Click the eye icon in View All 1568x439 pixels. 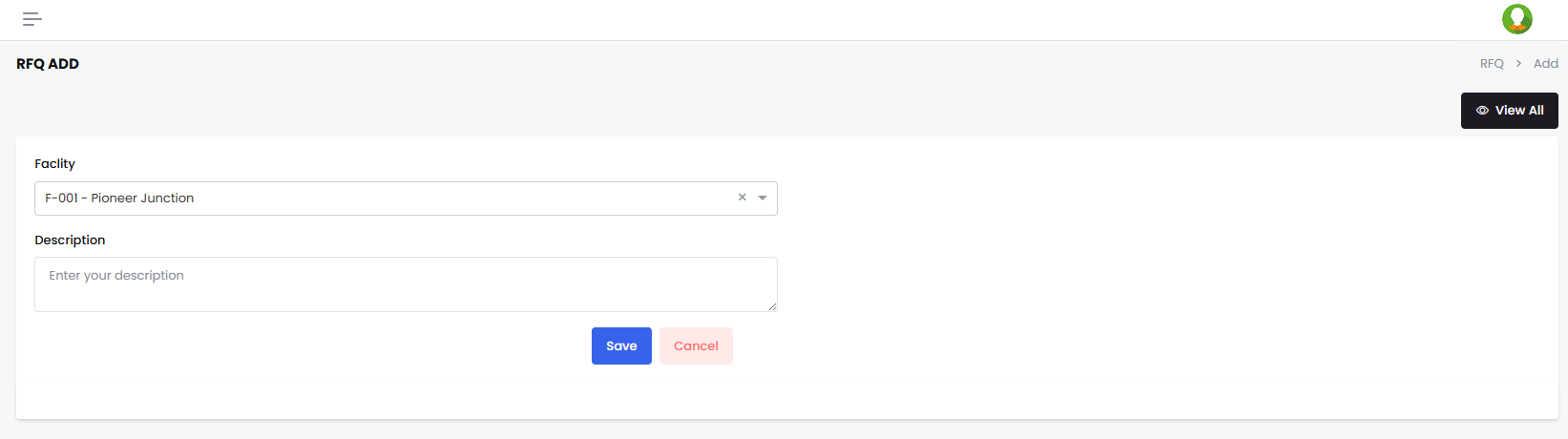[x=1482, y=111]
